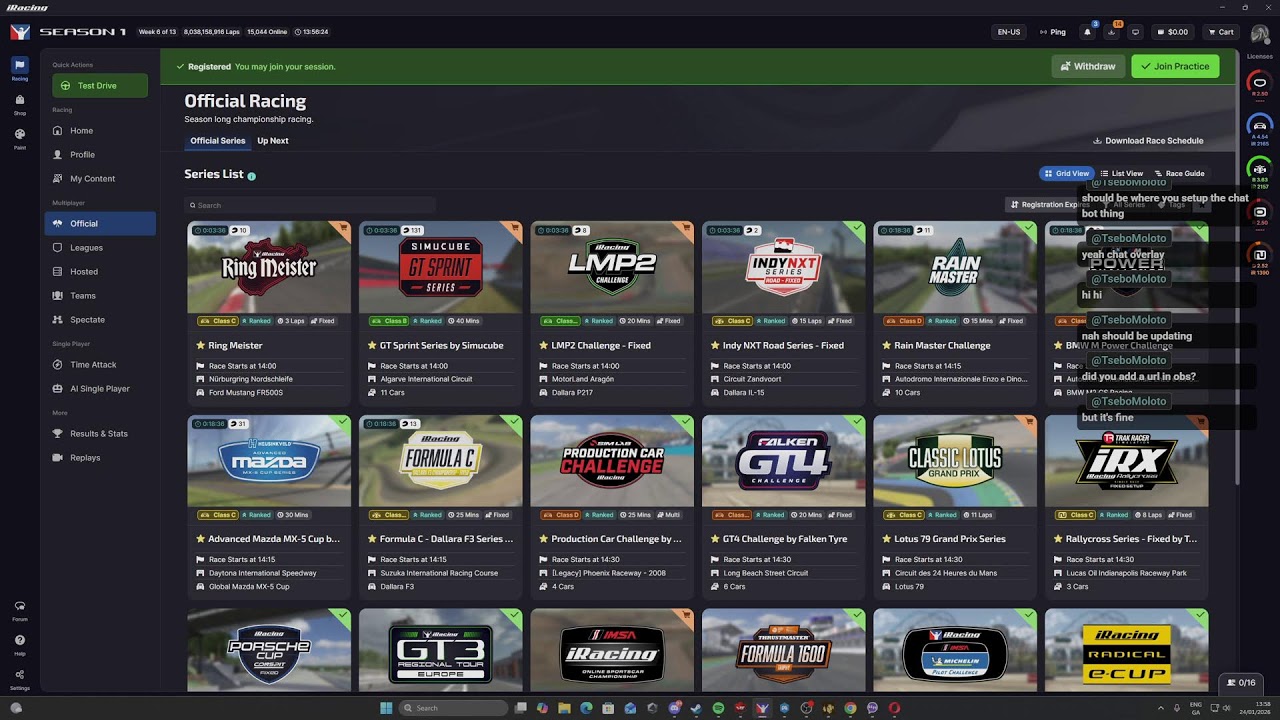Open the Forum icon in left rail
The width and height of the screenshot is (1280, 720).
click(20, 609)
